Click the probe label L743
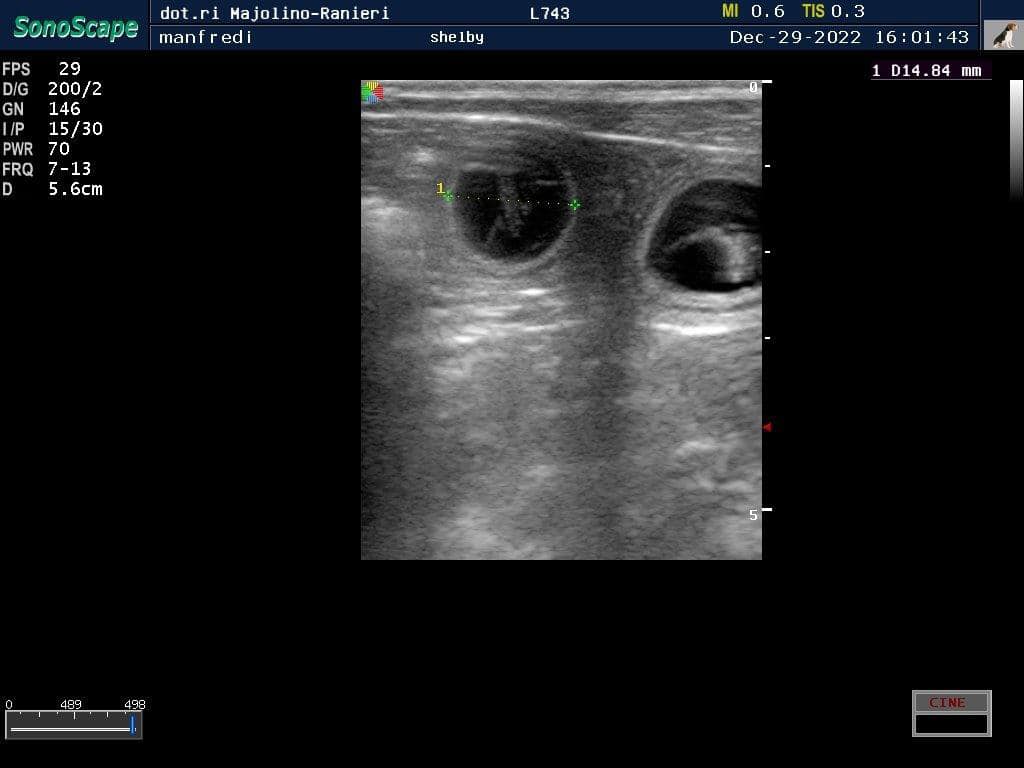Screen dimensions: 1024x768 (549, 13)
